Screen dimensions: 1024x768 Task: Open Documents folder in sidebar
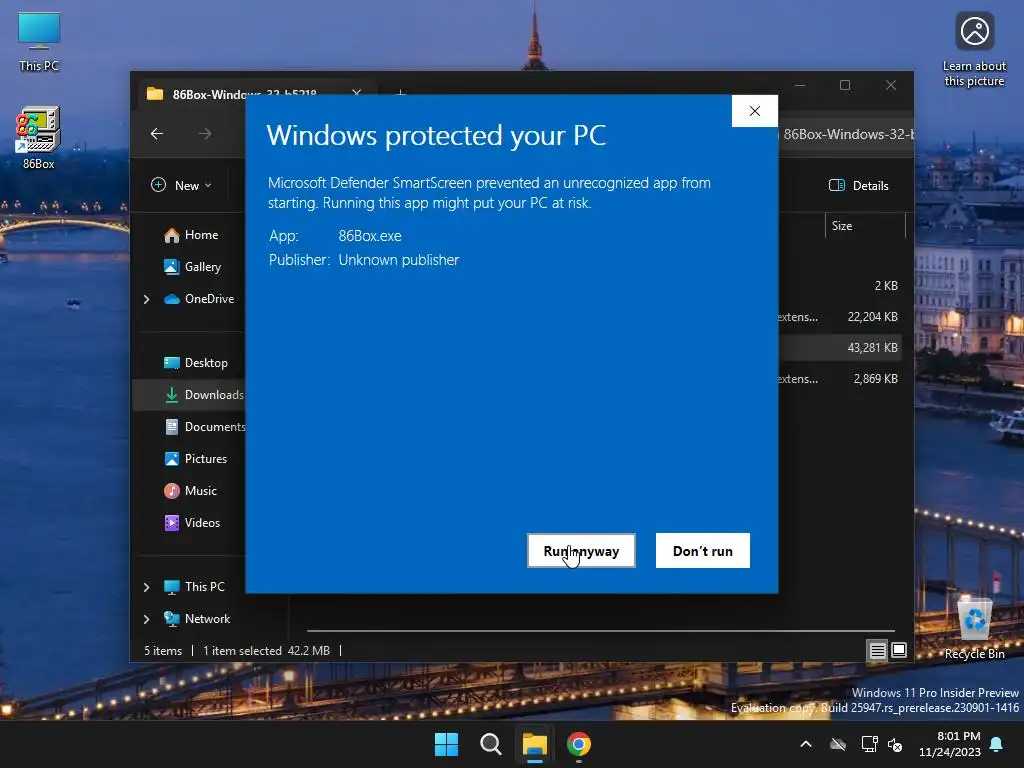click(205, 426)
